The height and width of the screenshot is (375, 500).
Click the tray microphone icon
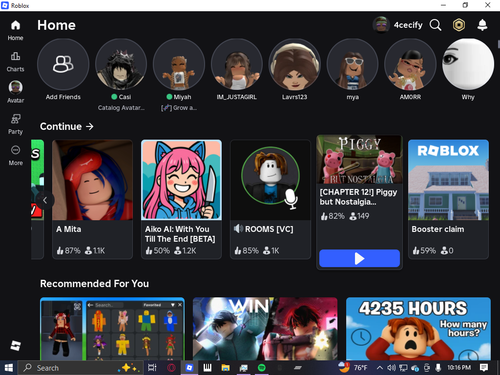[438, 368]
